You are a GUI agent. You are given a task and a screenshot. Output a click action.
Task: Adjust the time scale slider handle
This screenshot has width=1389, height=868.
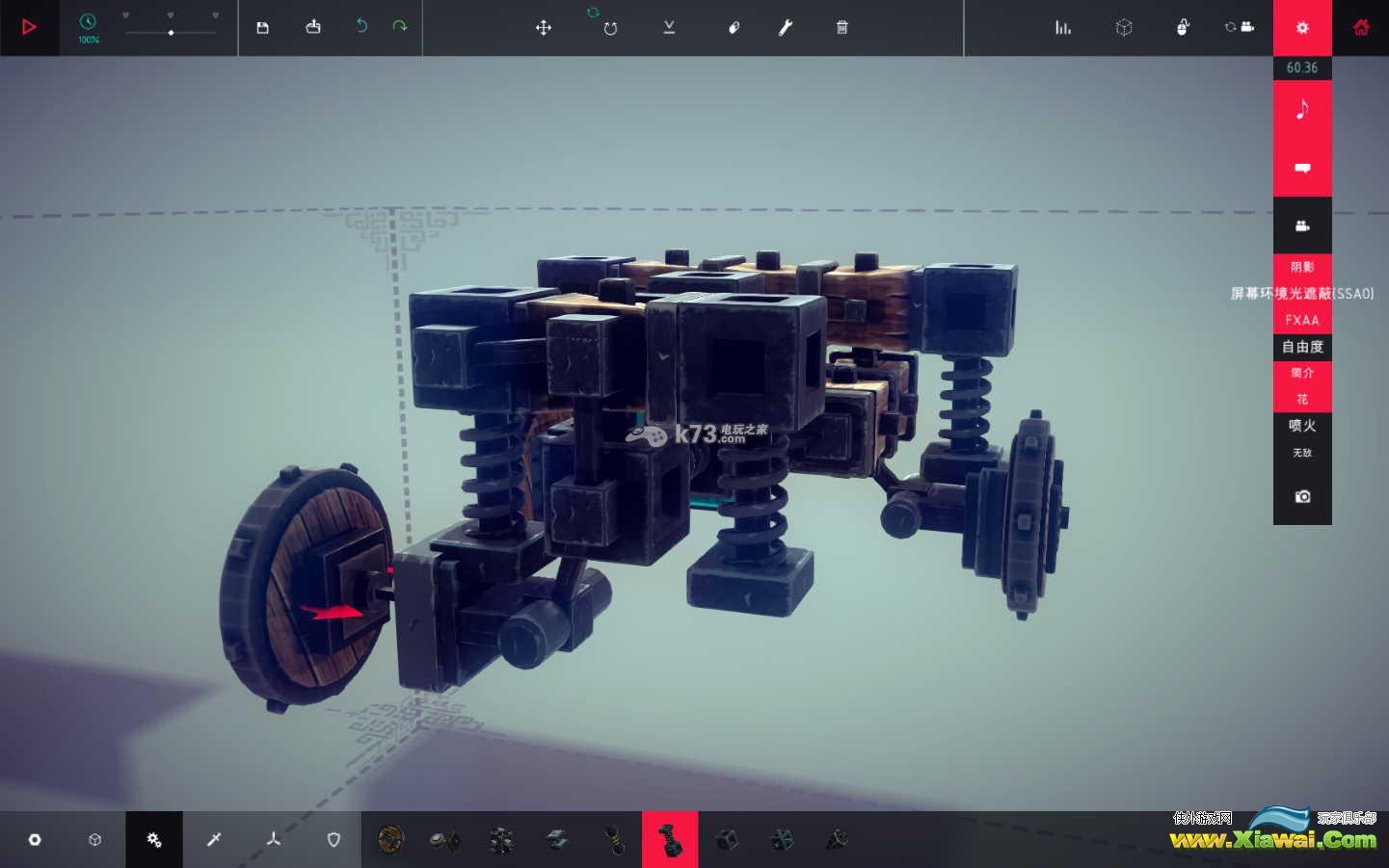click(x=171, y=33)
